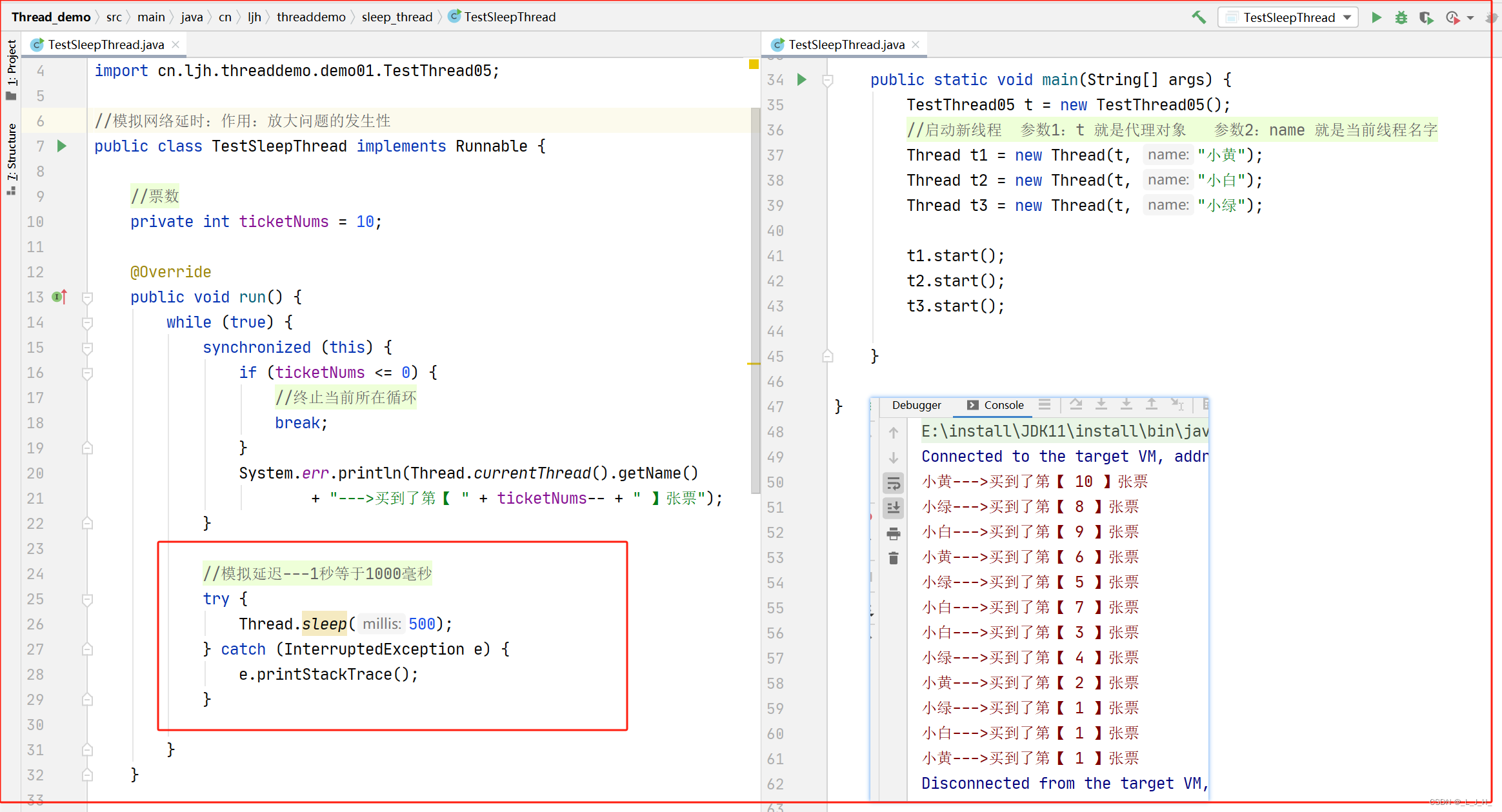Click run gutter arrow beside main method
The image size is (1502, 812).
pos(802,79)
